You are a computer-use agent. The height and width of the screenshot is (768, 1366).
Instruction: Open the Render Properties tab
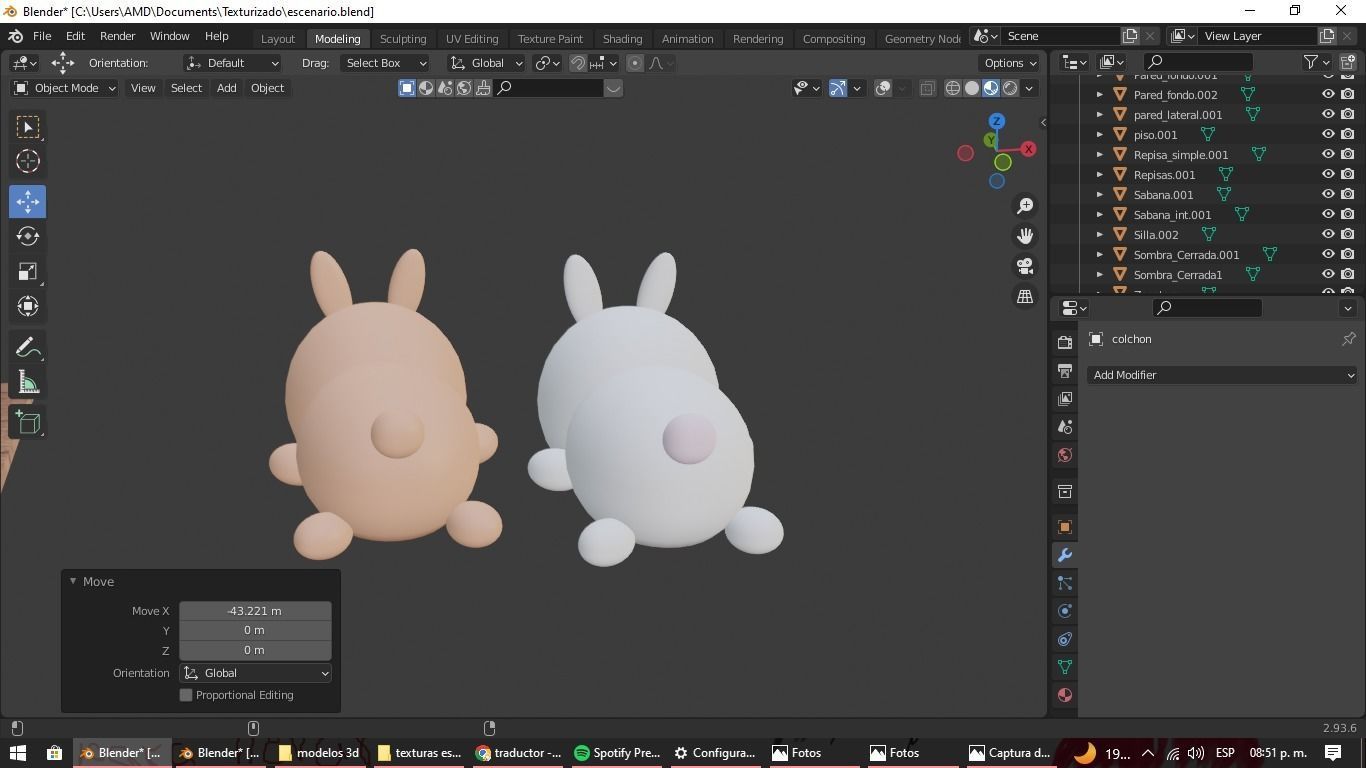[1064, 341]
